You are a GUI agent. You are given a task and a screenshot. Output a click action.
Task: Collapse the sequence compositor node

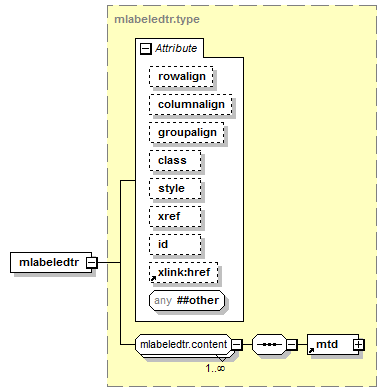pos(292,344)
